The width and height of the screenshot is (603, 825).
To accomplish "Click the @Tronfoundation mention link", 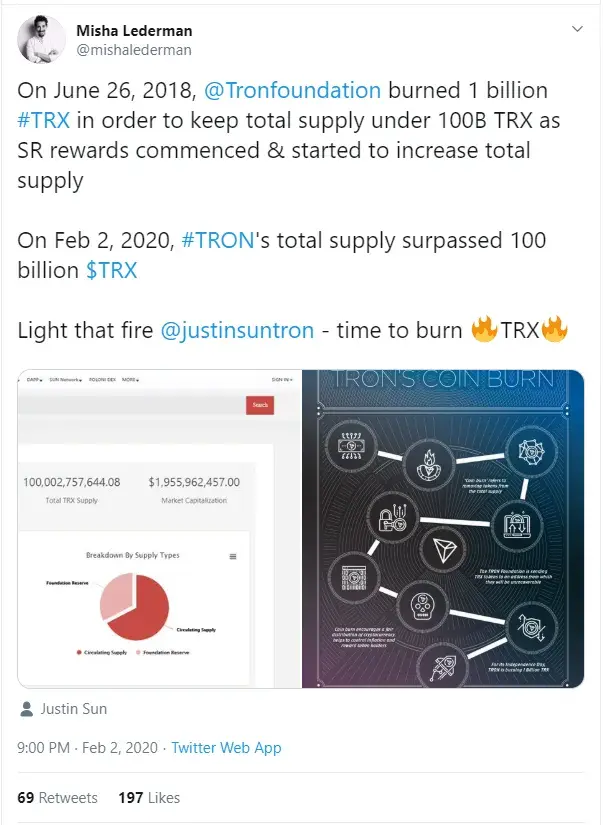I will pos(292,90).
